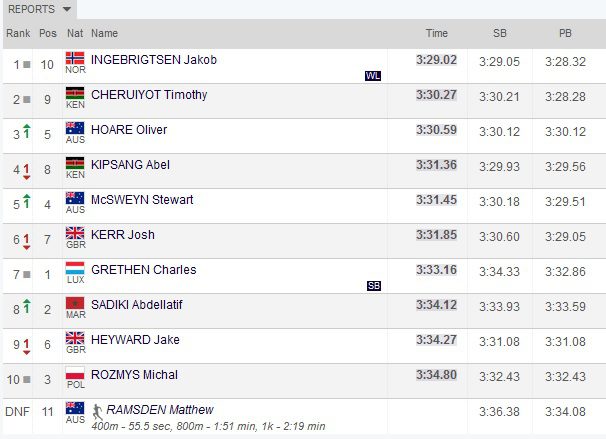Click Poland flag beside Rozmys Michal
The image size is (606, 439).
point(74,373)
